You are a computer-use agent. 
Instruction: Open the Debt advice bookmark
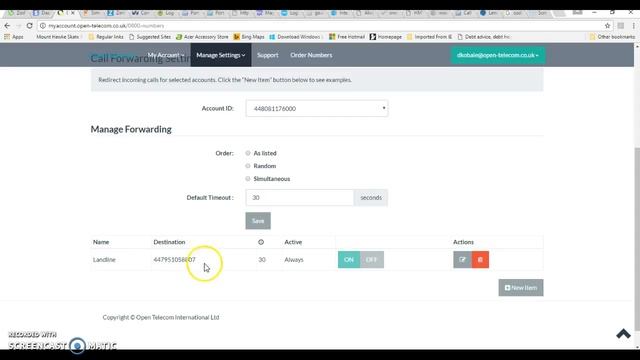click(x=484, y=37)
